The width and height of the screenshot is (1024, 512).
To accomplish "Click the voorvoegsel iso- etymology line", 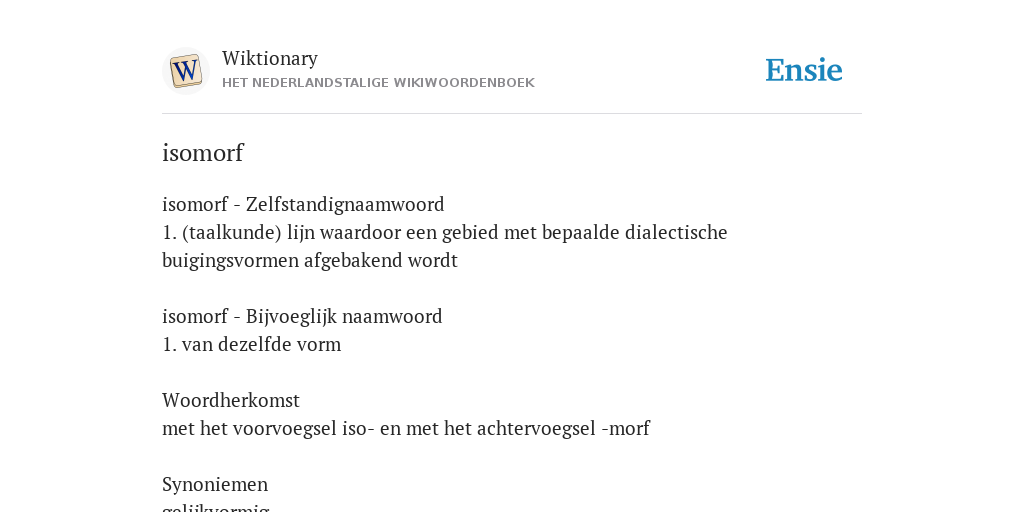I will click(x=406, y=428).
